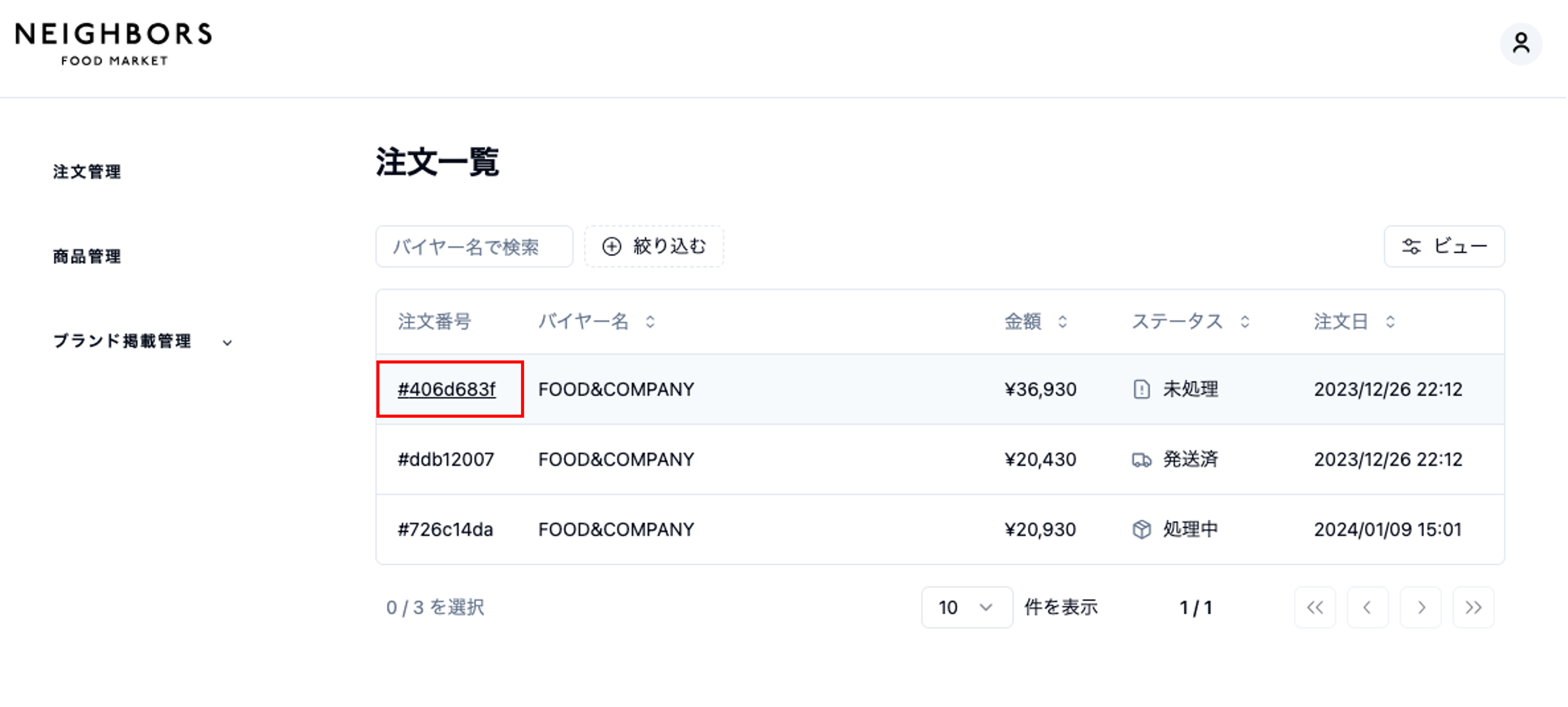Sort by バイヤー名 column arrows
The height and width of the screenshot is (707, 1568).
tap(650, 321)
